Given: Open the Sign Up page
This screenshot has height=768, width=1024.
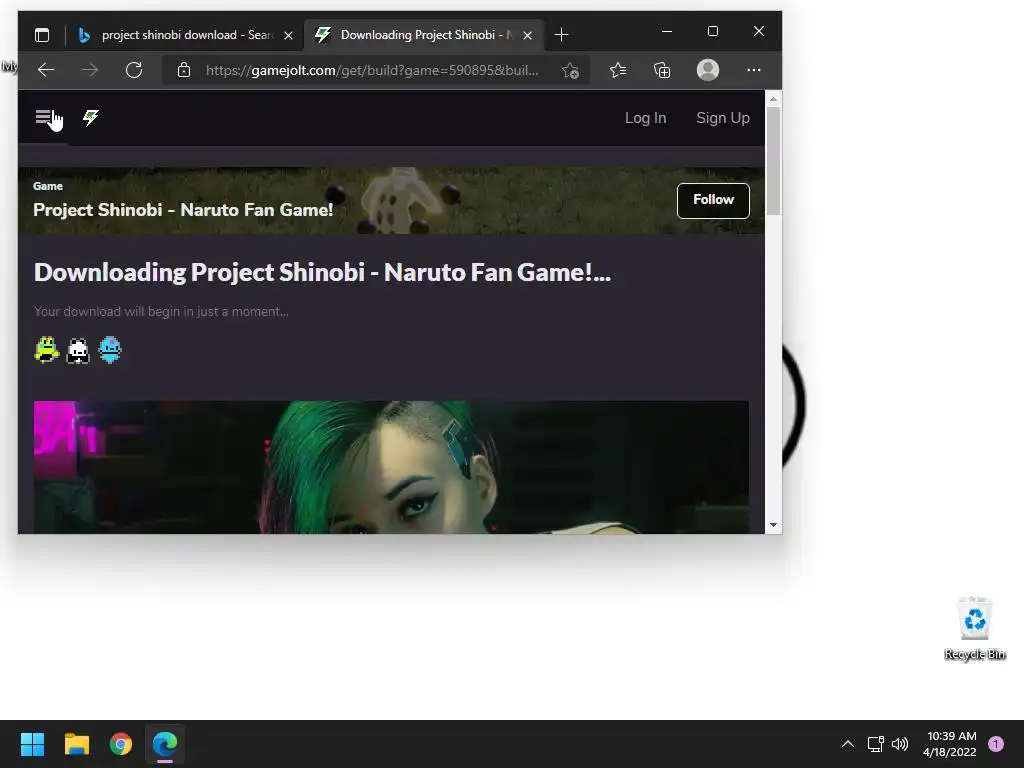Looking at the screenshot, I should 722,118.
